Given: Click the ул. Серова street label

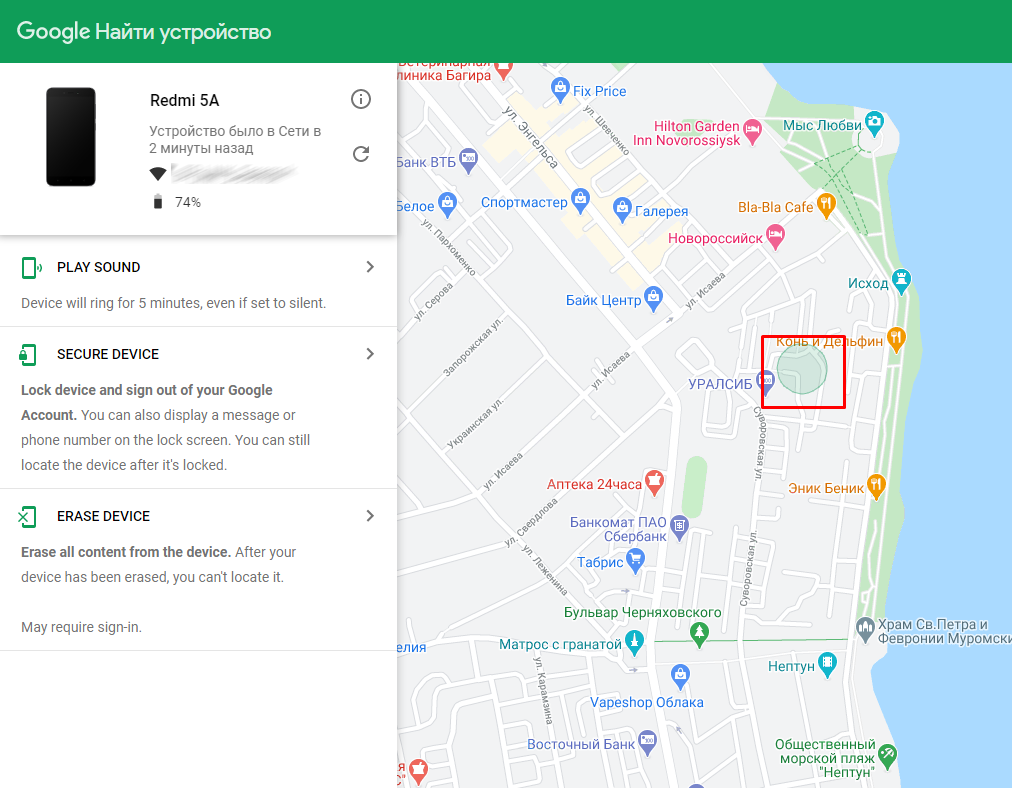Looking at the screenshot, I should pos(434,301).
